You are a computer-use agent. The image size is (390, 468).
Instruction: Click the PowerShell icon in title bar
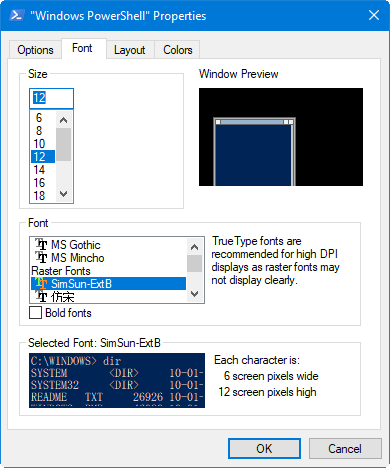click(x=16, y=15)
